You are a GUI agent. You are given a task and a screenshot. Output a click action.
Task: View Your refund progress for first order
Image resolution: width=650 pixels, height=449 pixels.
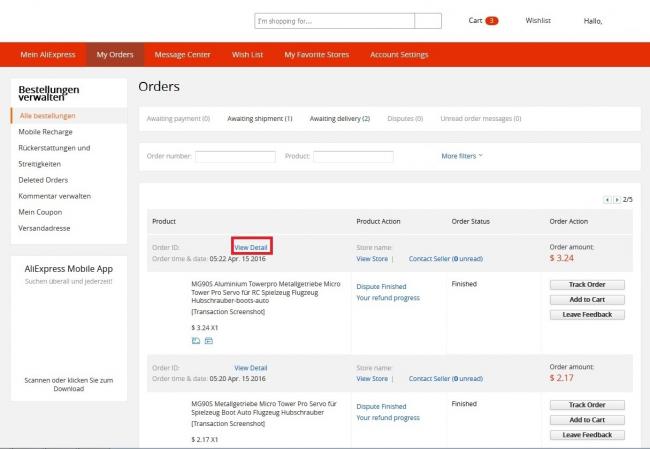388,298
